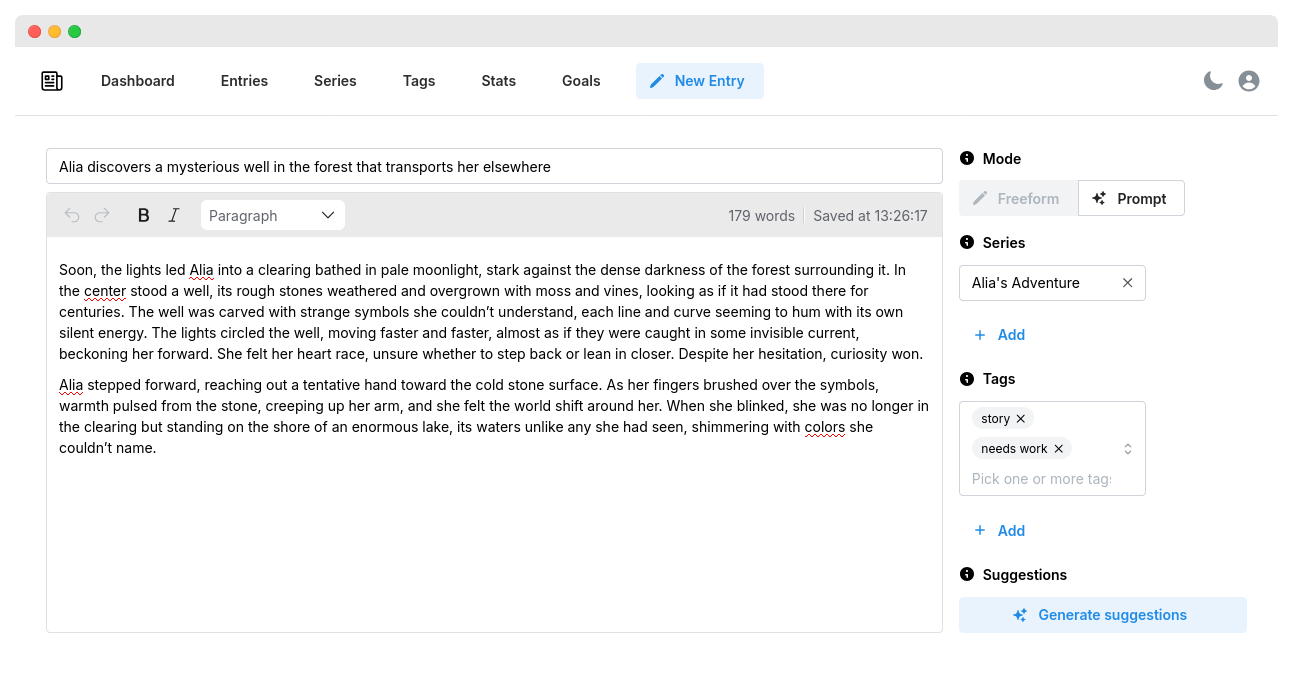Screen dimensions: 1293x682
Task: Remove the 'needs work' tag
Action: pyautogui.click(x=1059, y=449)
